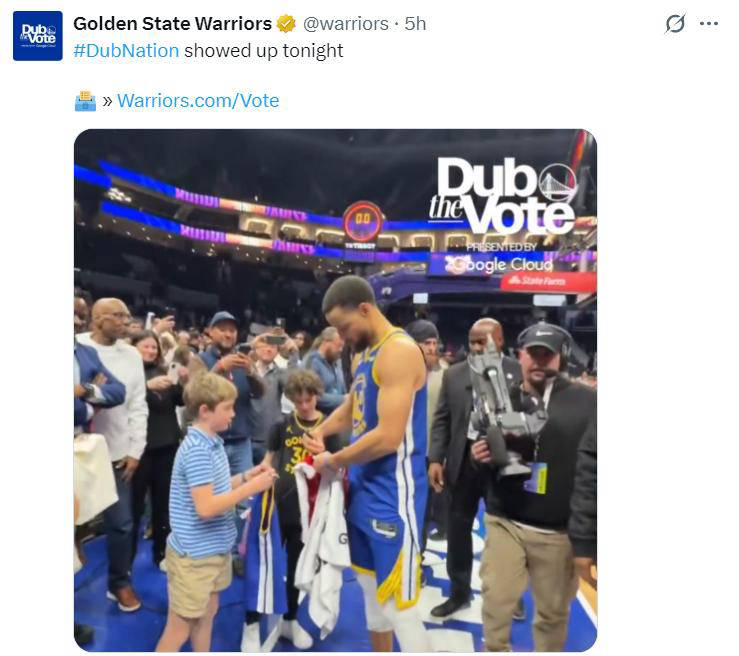Play the video of the player signing jerseys
Image resolution: width=739 pixels, height=656 pixels.
tap(335, 390)
